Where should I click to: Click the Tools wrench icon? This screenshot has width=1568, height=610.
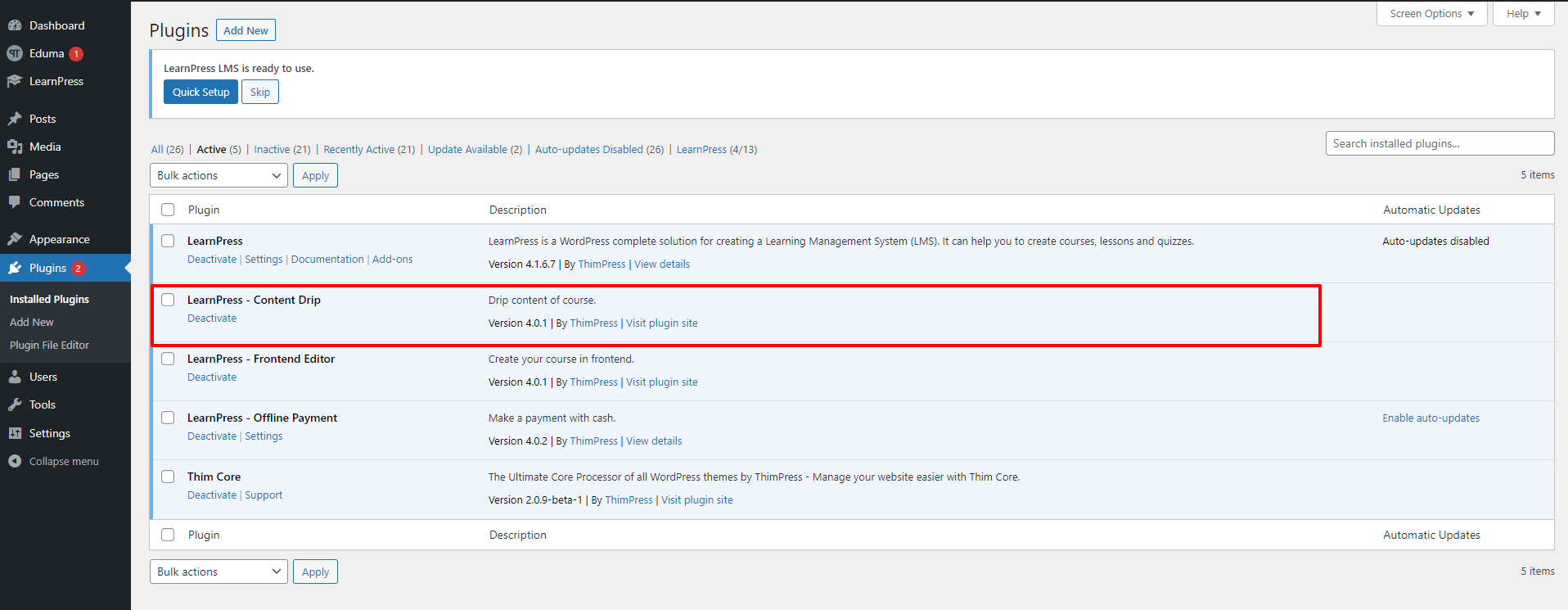click(15, 404)
